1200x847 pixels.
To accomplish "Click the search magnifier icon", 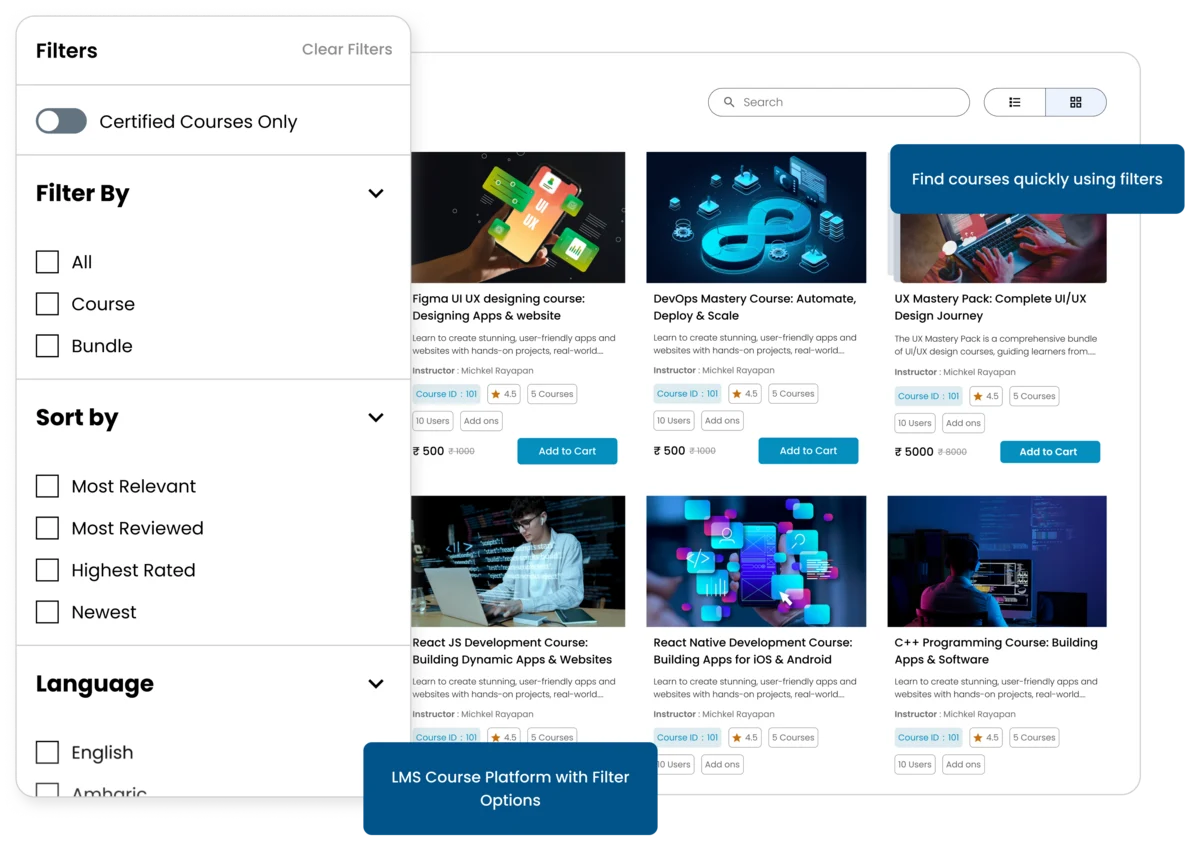I will (729, 102).
